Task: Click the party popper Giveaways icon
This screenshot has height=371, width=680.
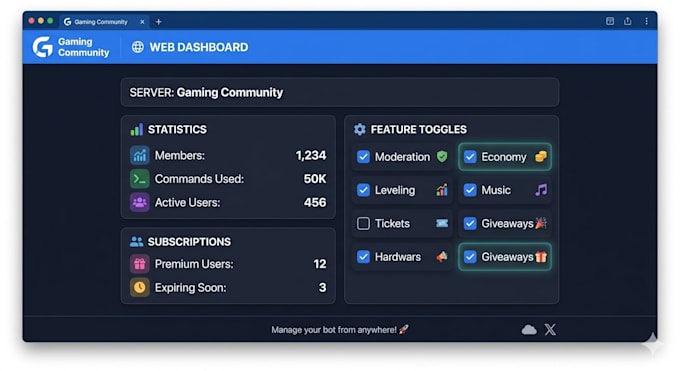Action: (x=541, y=223)
